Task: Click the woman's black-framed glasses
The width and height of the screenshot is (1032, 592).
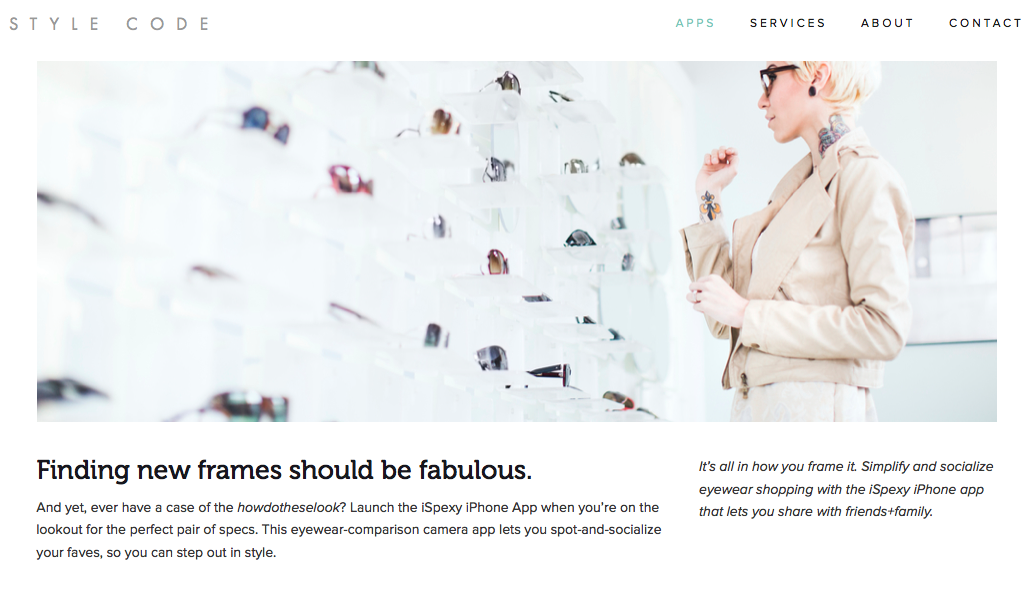Action: click(x=777, y=78)
